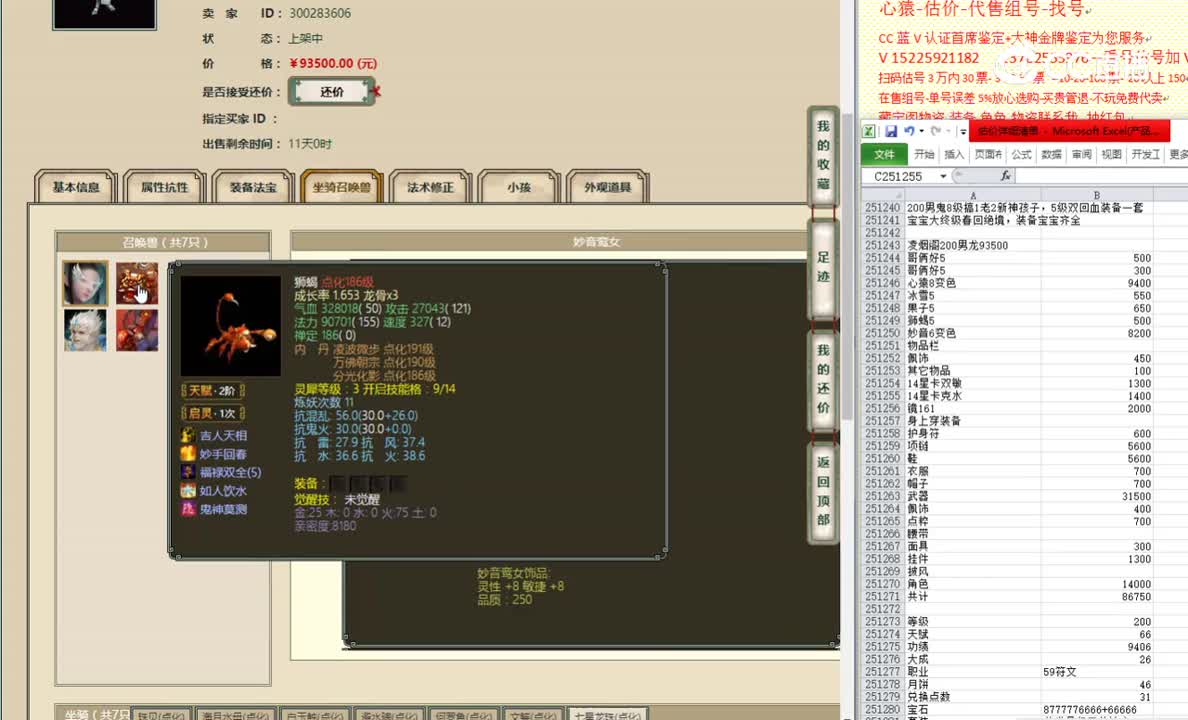Screen dimensions: 1188x720
Task: Open the 文件 tab in Excel
Action: (x=884, y=155)
